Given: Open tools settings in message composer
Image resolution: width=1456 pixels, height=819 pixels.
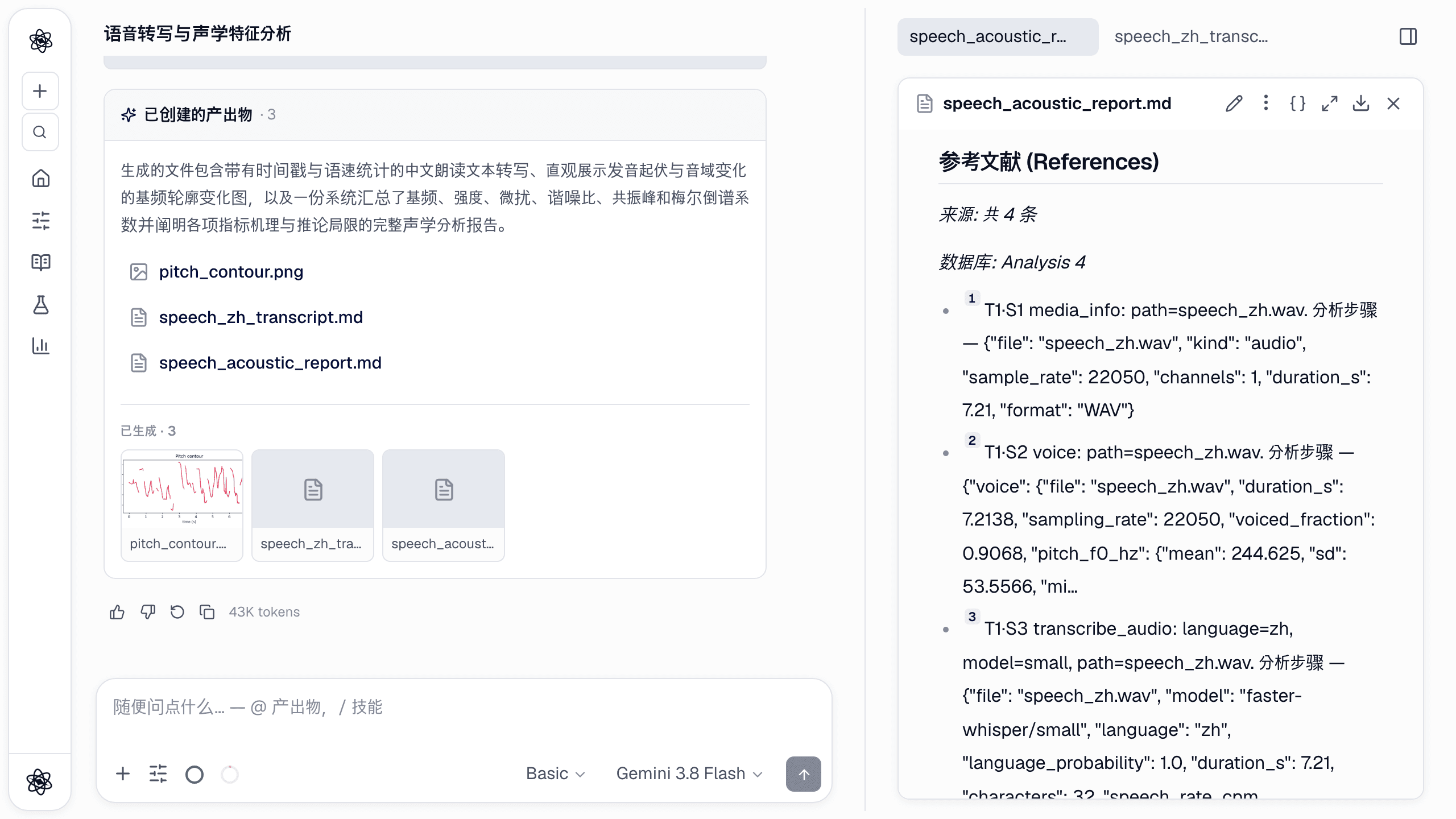Looking at the screenshot, I should click(x=158, y=773).
